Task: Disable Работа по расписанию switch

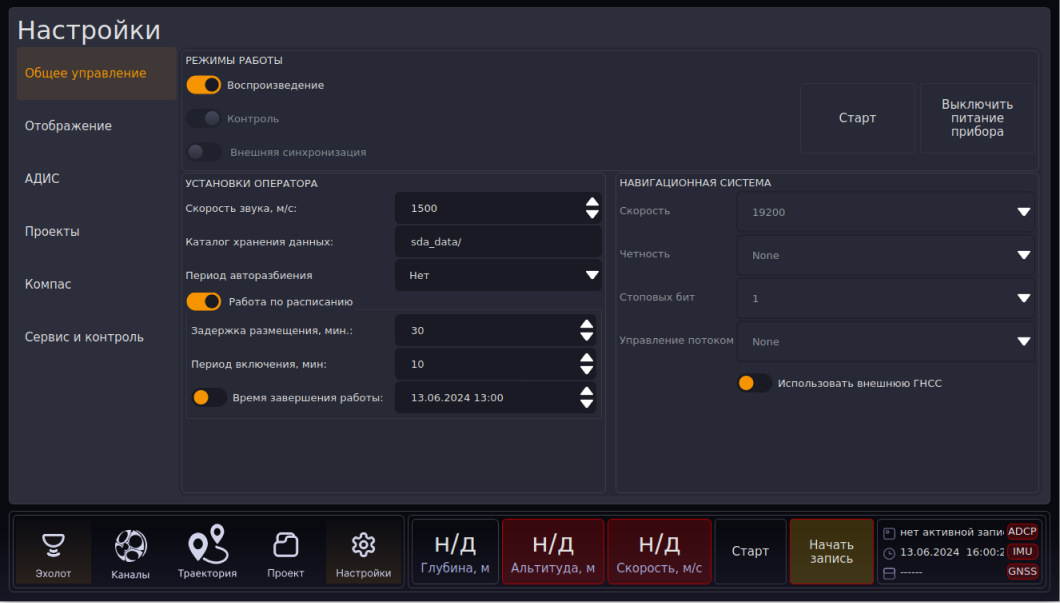Action: coord(203,302)
